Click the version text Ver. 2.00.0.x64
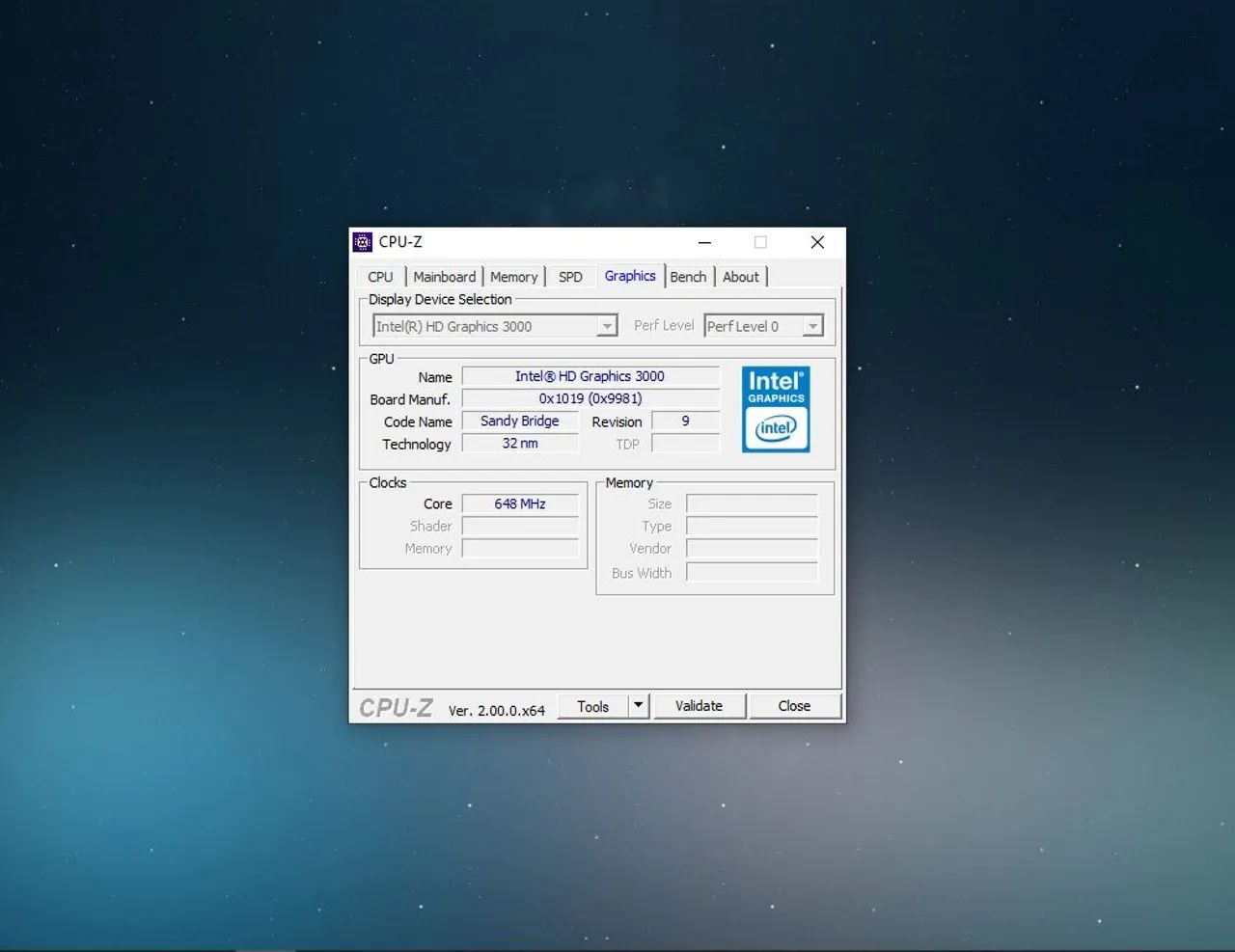 tap(497, 711)
